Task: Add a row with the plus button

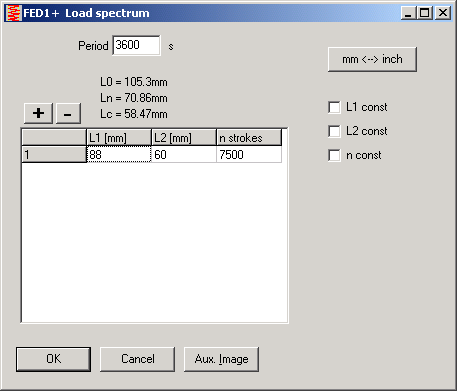Action: tap(38, 113)
